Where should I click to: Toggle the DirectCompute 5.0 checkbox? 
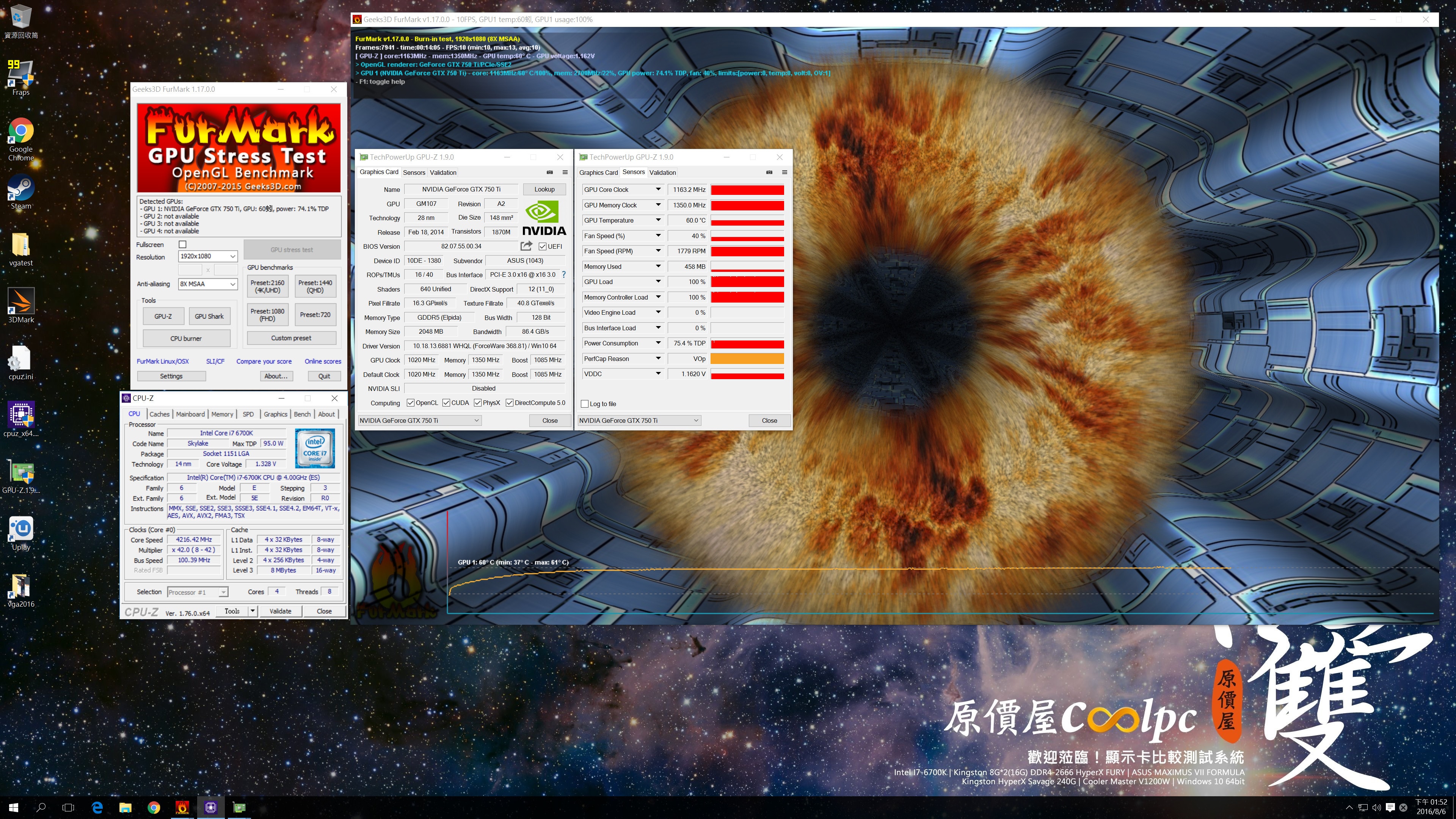pyautogui.click(x=510, y=403)
